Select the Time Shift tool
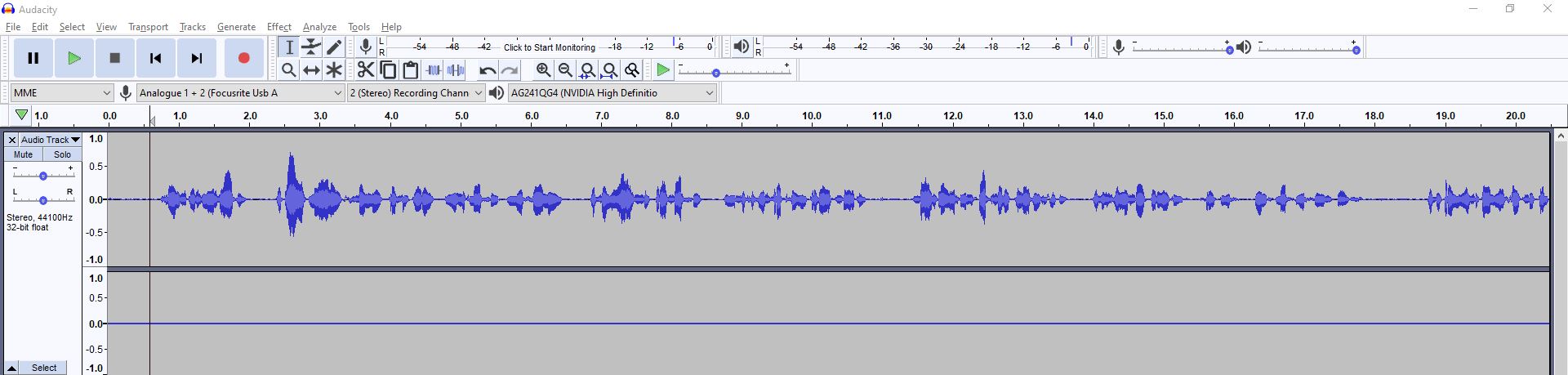 pos(311,70)
